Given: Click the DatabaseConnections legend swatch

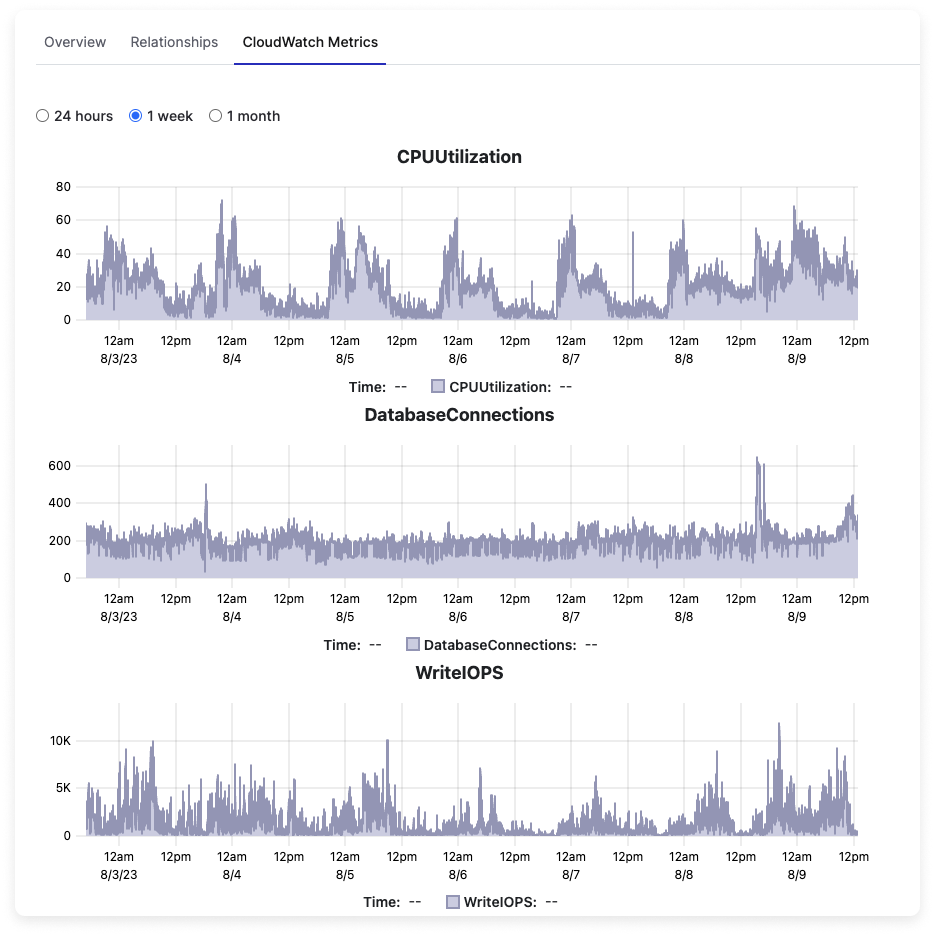Looking at the screenshot, I should (x=413, y=645).
